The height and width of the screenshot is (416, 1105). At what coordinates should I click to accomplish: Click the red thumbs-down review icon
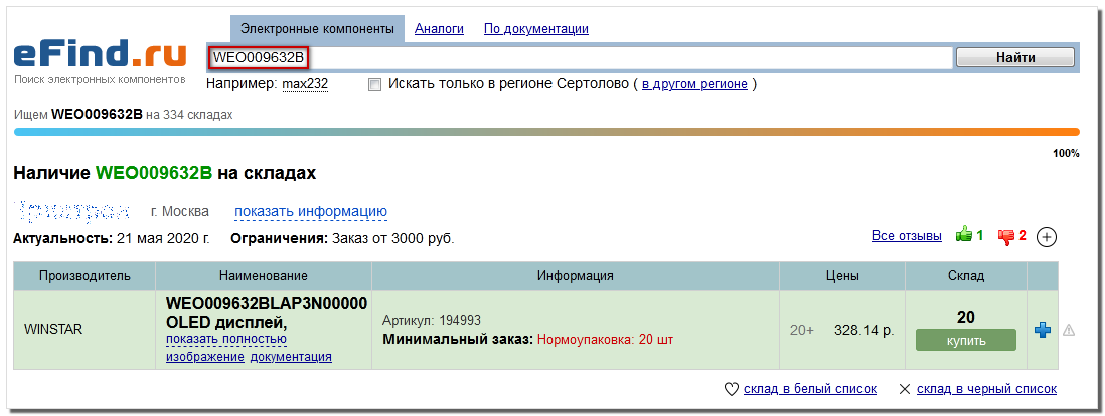coord(1005,236)
